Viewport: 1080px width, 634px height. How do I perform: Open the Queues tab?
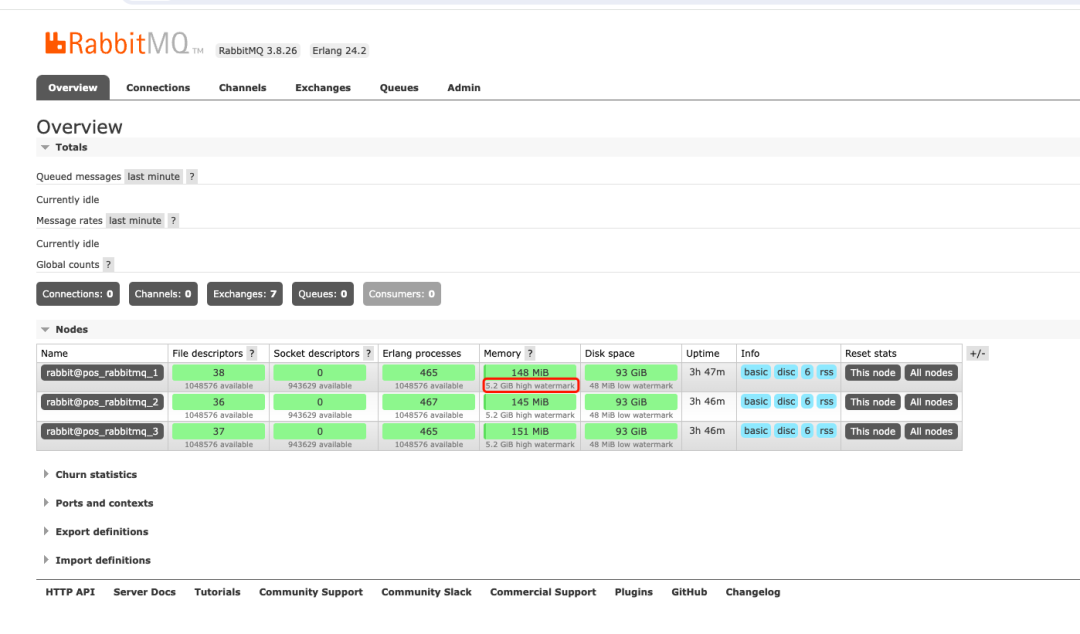(x=399, y=88)
